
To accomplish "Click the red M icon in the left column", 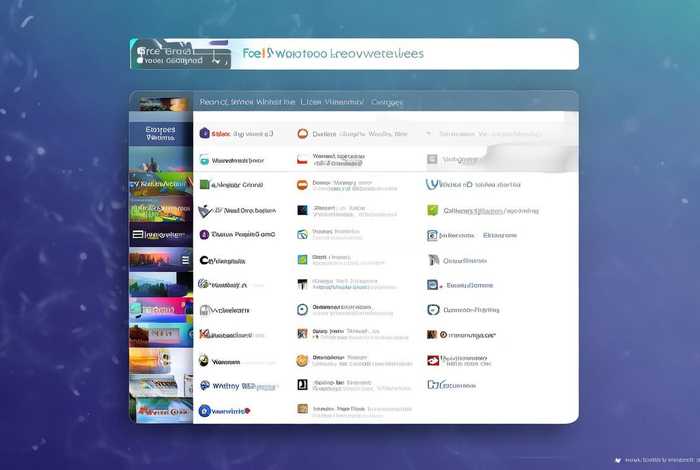I will (204, 335).
